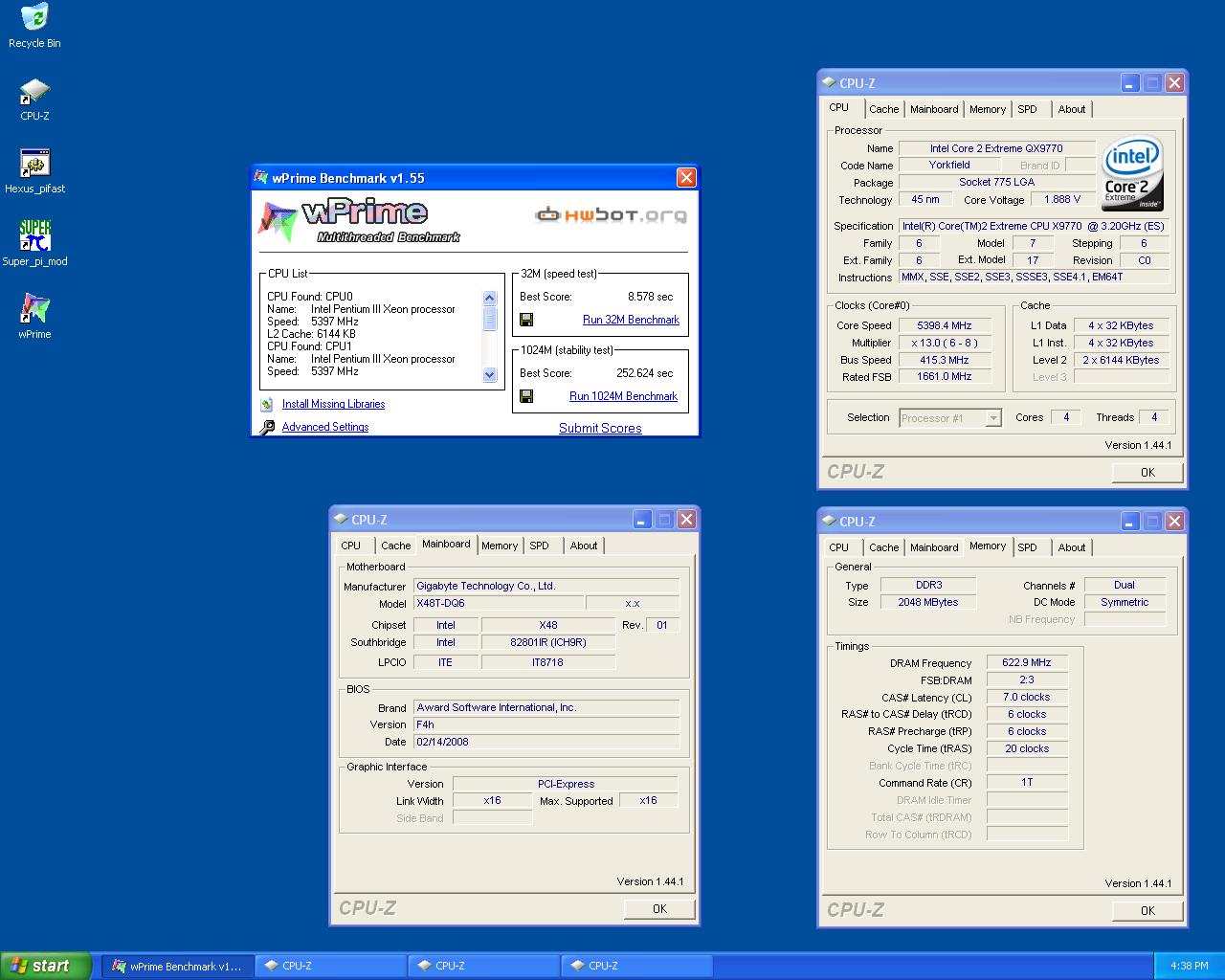Image resolution: width=1225 pixels, height=980 pixels.
Task: Select the wPrime desktop shortcut icon
Action: point(34,308)
